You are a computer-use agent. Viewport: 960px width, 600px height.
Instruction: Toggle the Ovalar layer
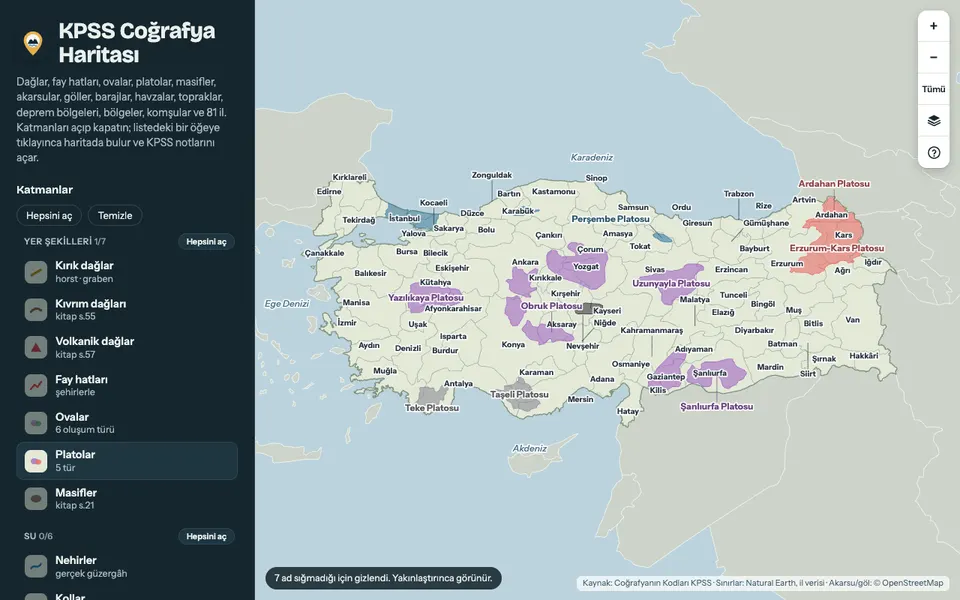click(127, 423)
